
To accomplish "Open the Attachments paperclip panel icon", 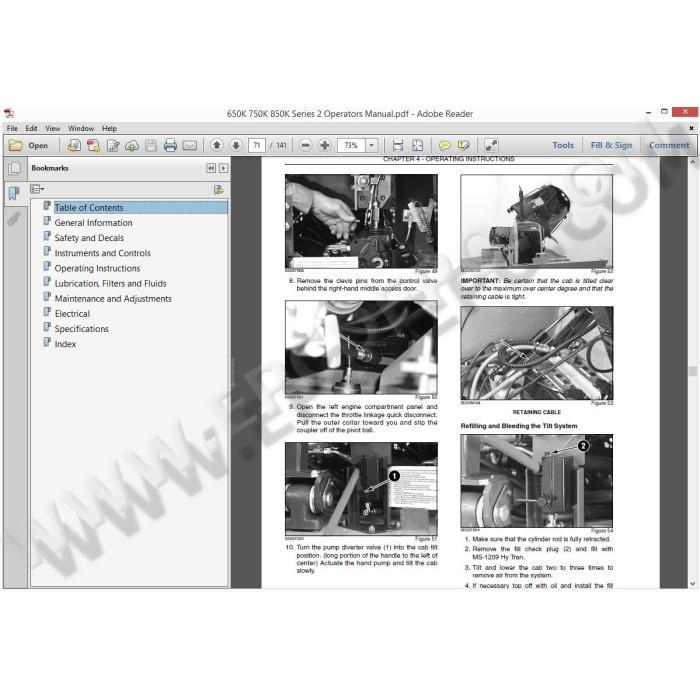I will pos(14,218).
